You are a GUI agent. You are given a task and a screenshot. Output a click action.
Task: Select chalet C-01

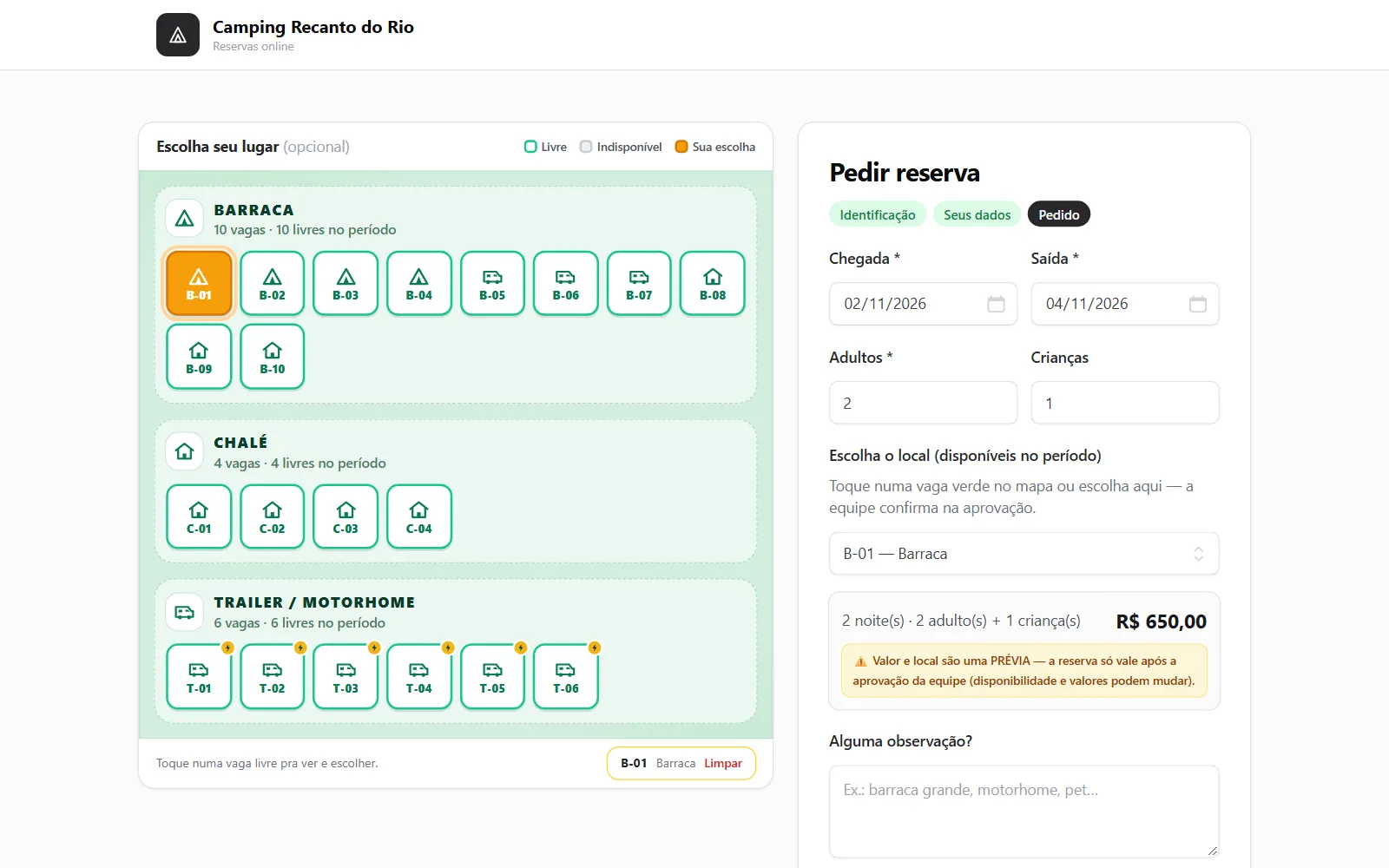(x=199, y=516)
